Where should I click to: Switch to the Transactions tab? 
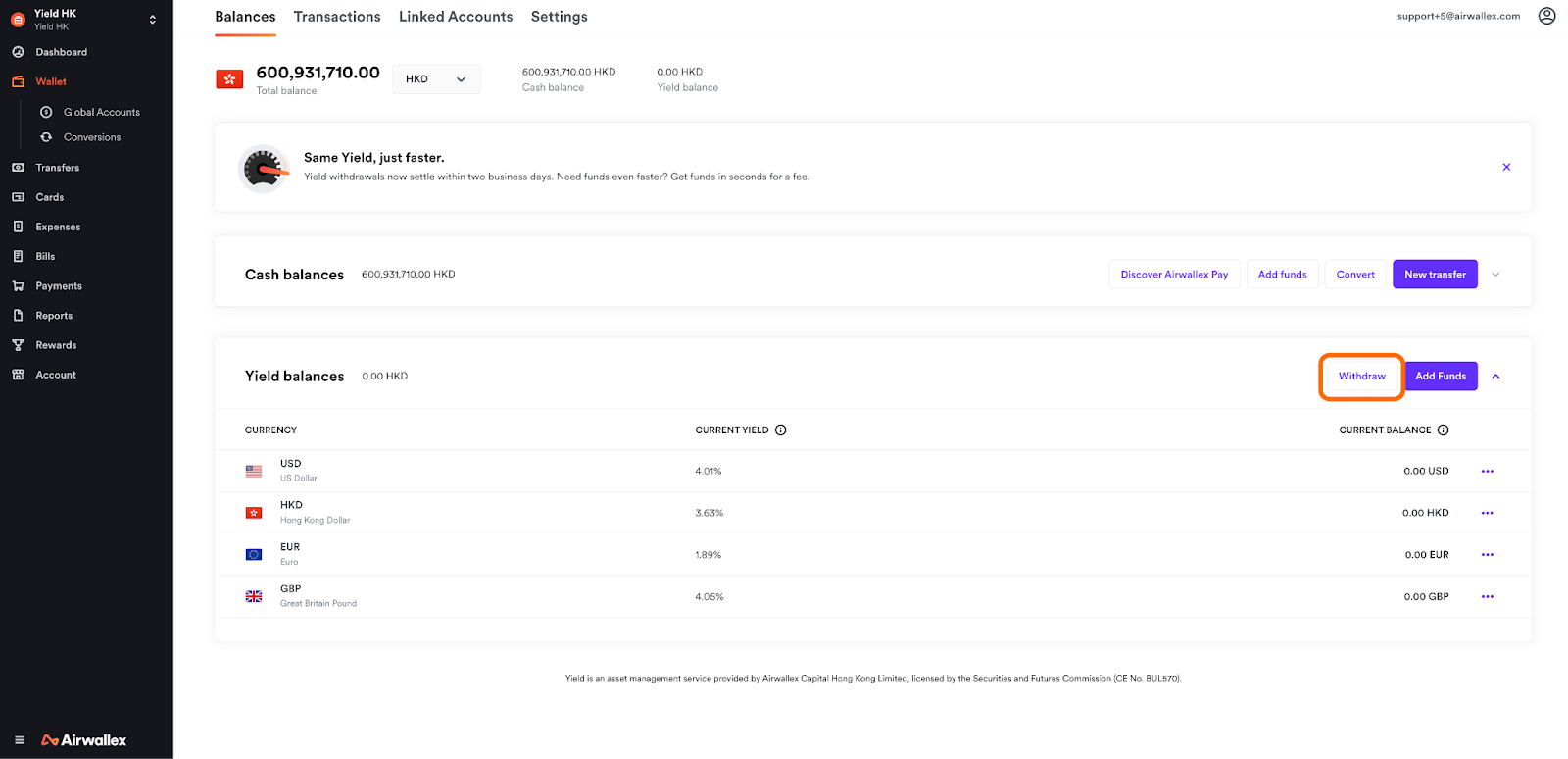coord(337,17)
